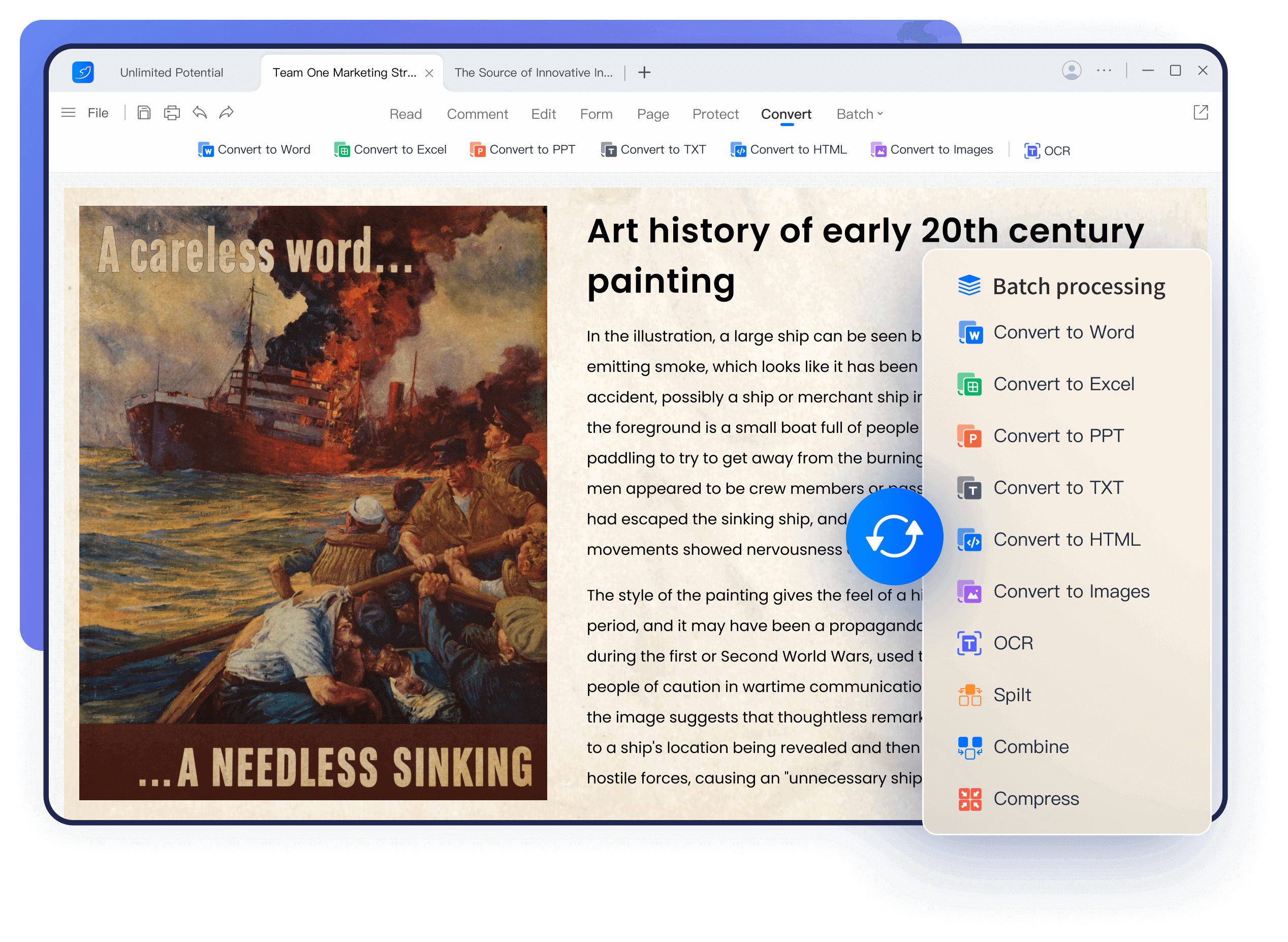Click the Batch menu tab

click(x=855, y=113)
